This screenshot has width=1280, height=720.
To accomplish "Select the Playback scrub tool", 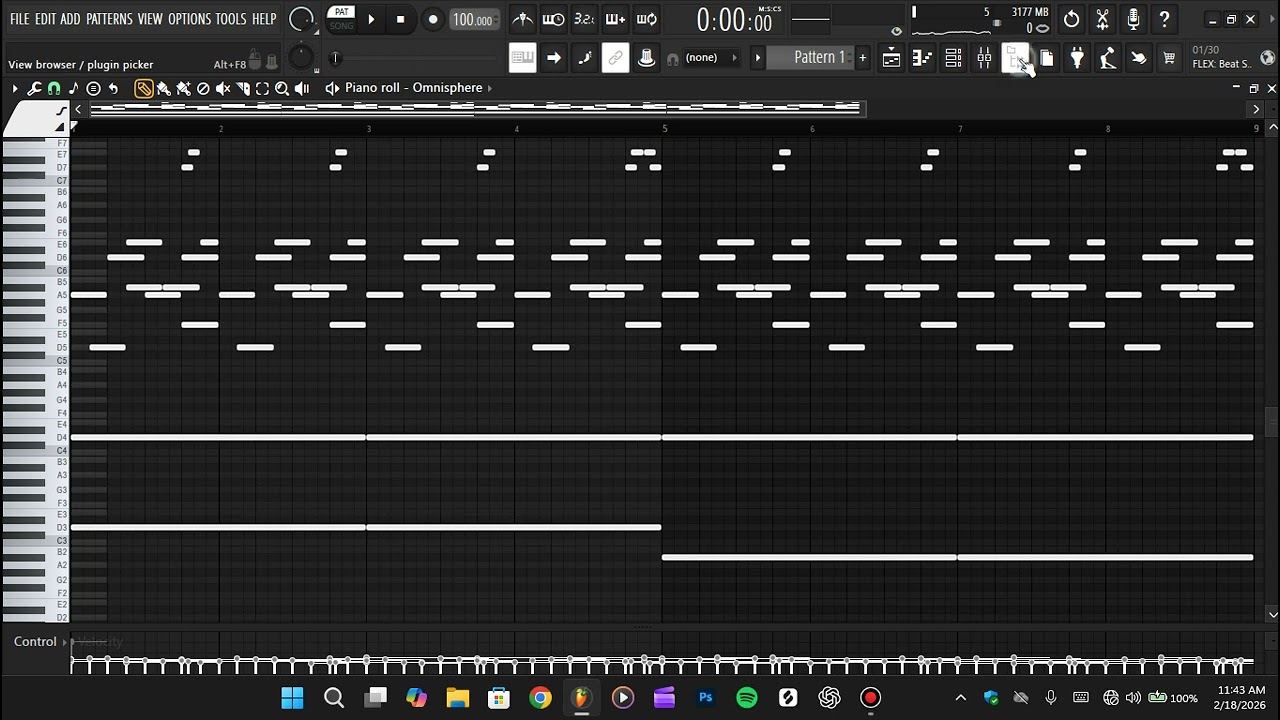I will tap(302, 88).
